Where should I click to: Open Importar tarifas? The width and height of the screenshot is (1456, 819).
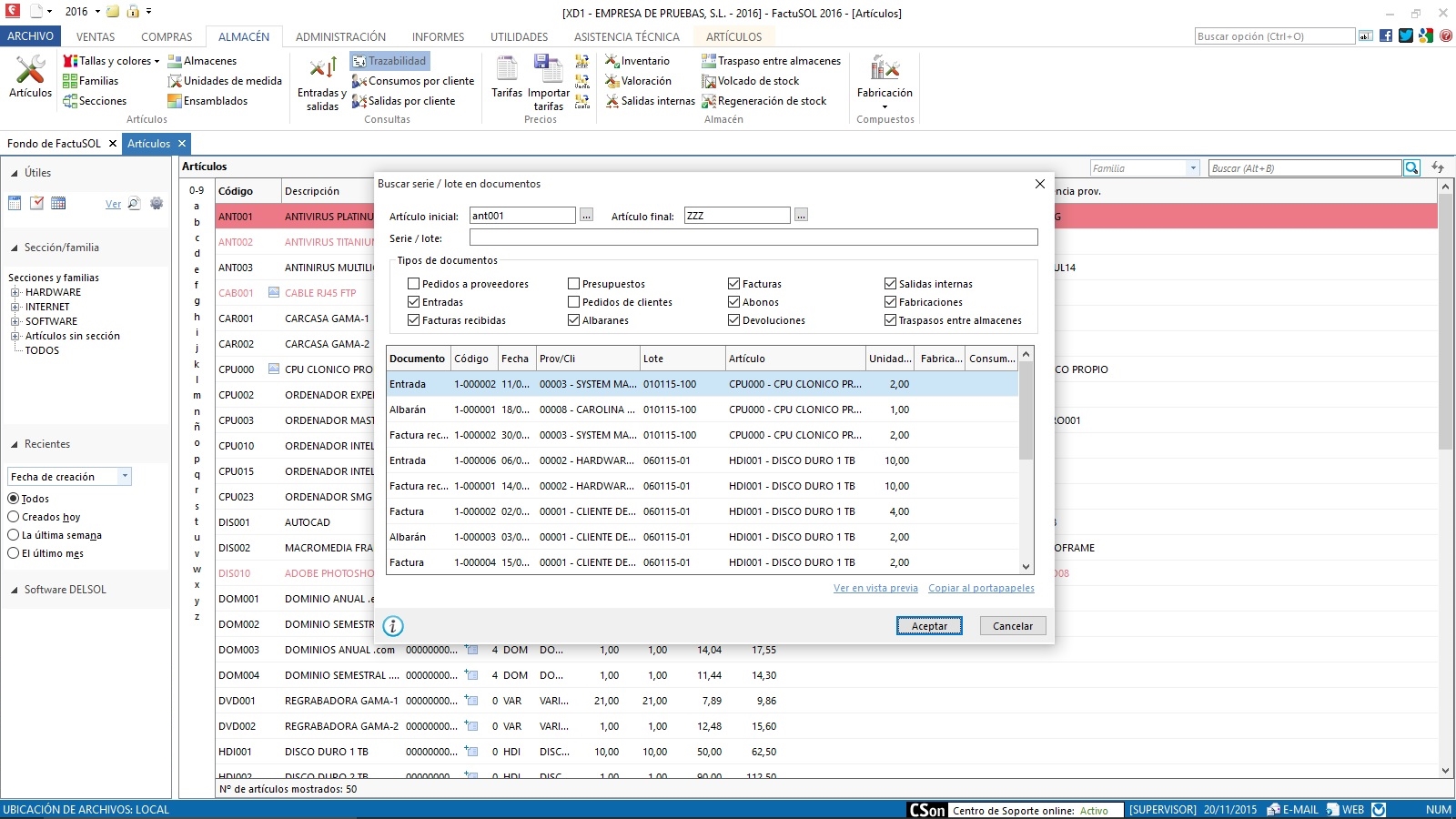(x=548, y=84)
